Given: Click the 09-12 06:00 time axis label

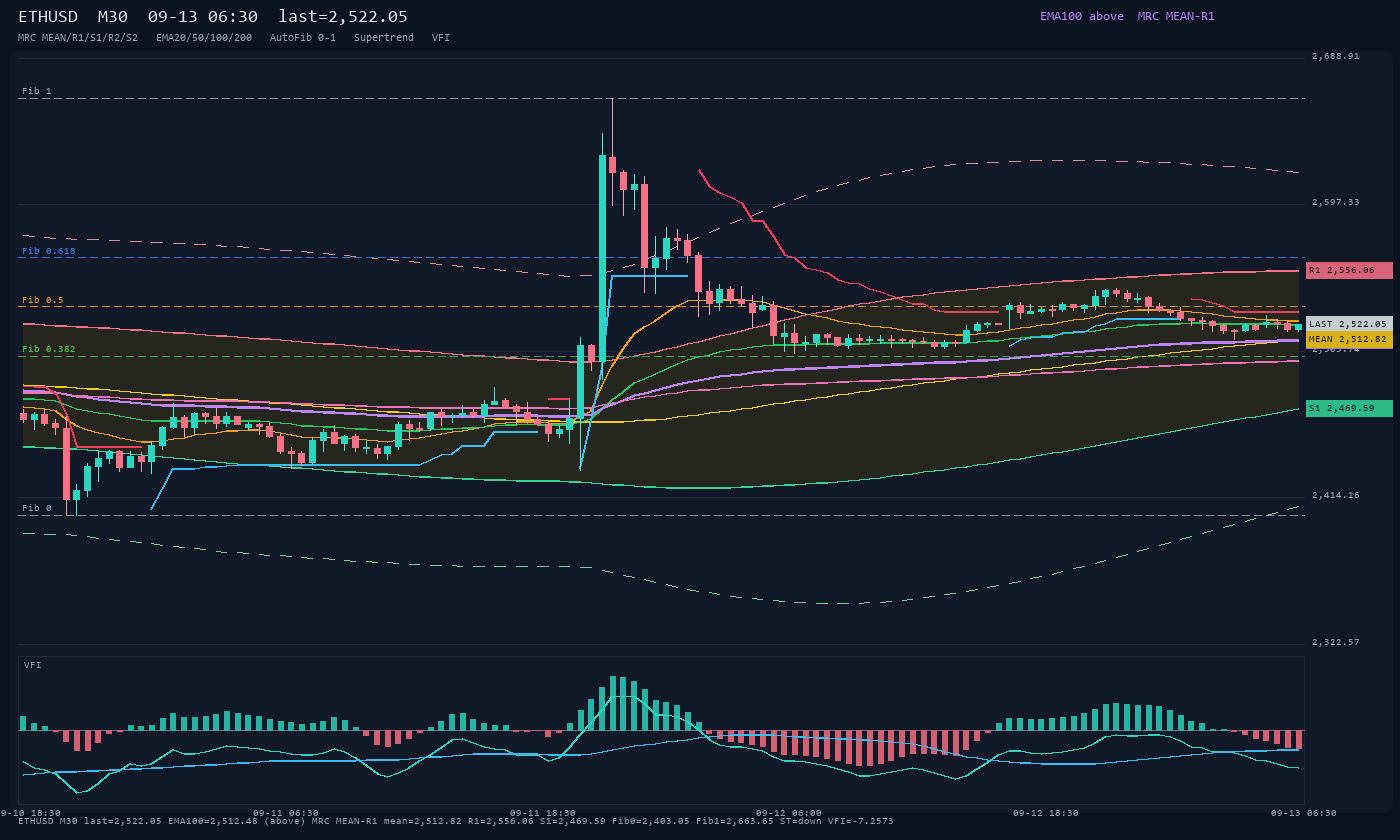Looking at the screenshot, I should 789,813.
